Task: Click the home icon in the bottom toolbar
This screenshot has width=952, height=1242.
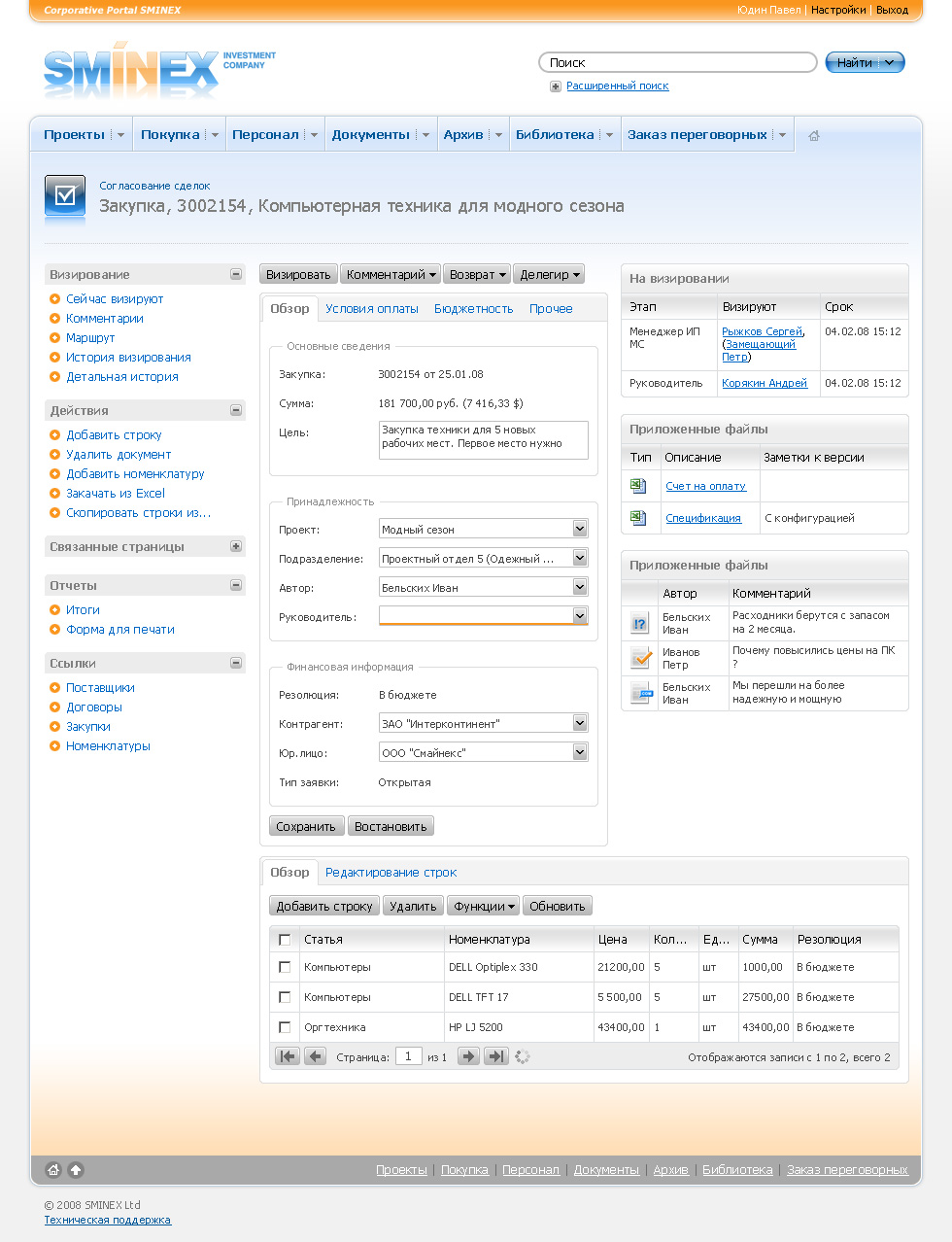Action: [51, 1170]
